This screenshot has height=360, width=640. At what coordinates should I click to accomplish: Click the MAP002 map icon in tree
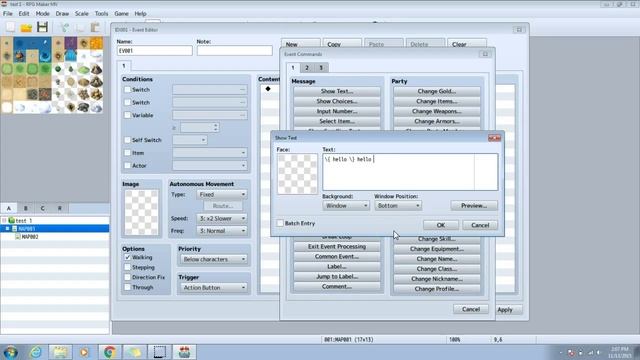[x=18, y=237]
